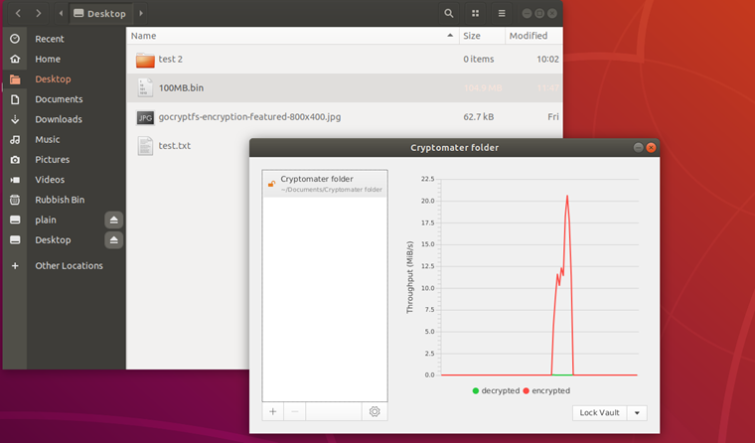This screenshot has width=755, height=443.
Task: Close the Cryptomater folder window
Action: pyautogui.click(x=651, y=147)
